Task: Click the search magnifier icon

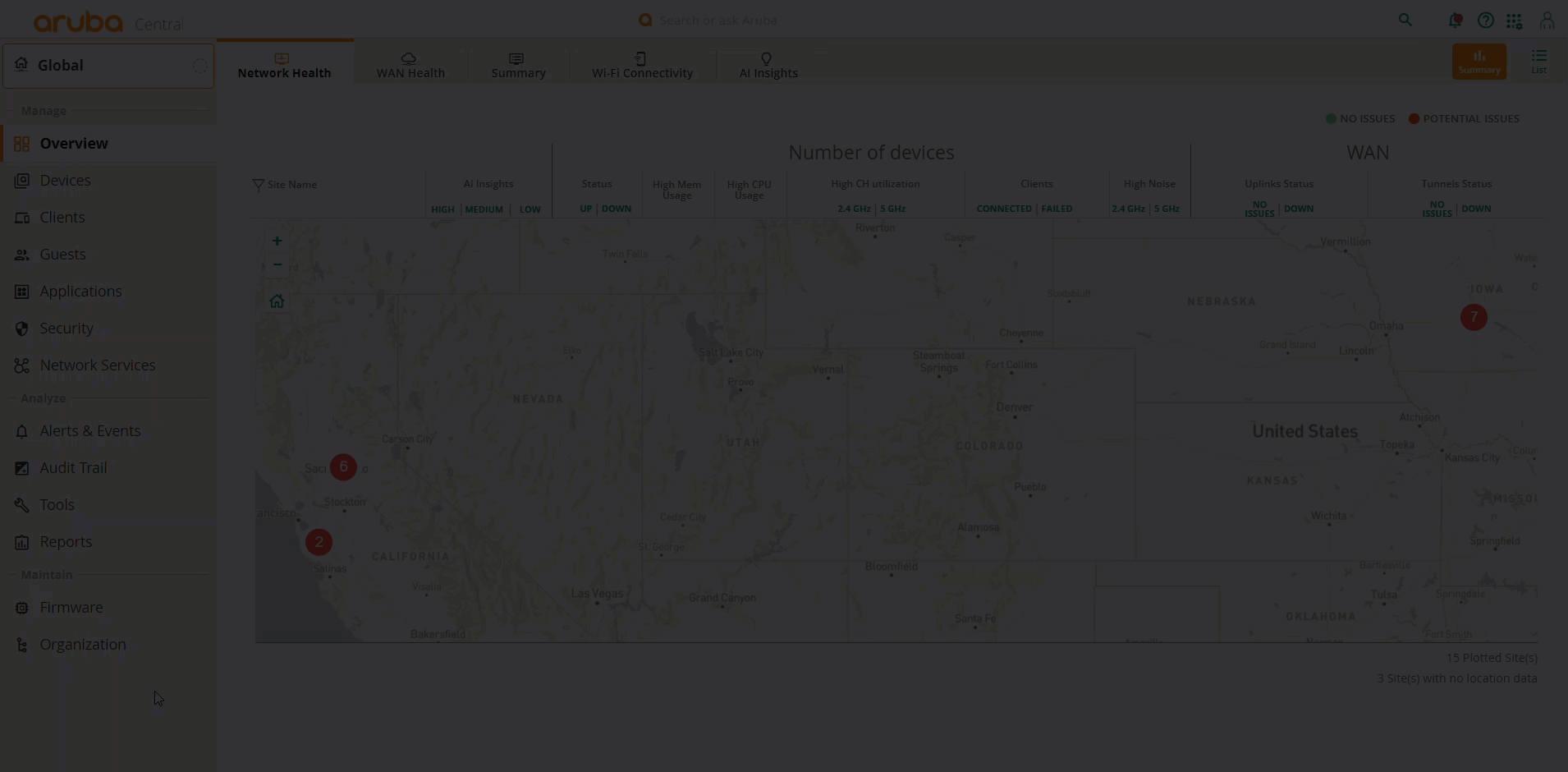Action: (1405, 21)
